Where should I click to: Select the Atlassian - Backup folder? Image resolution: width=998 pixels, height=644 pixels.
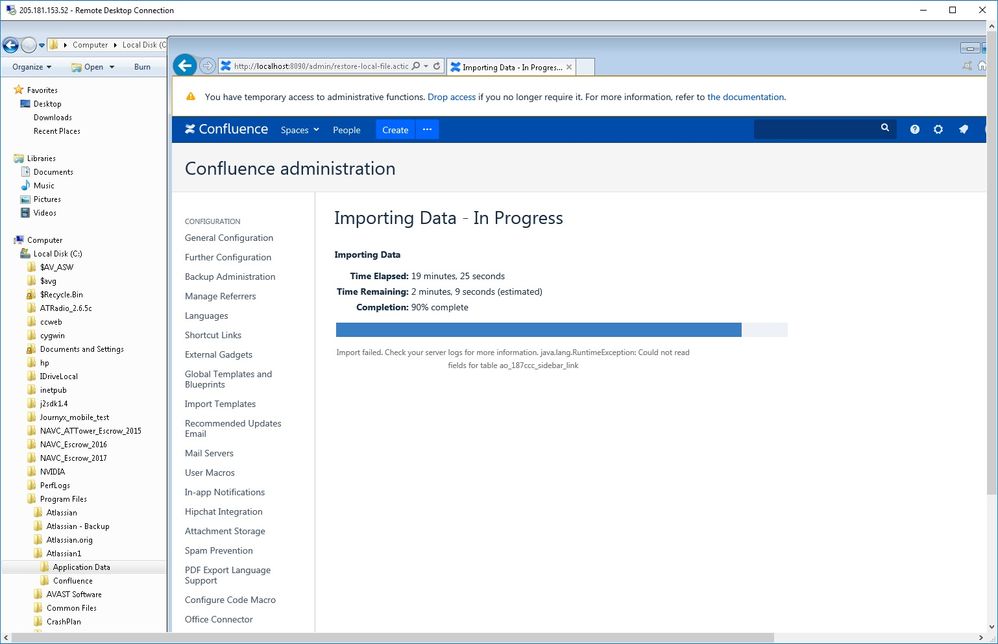78,526
